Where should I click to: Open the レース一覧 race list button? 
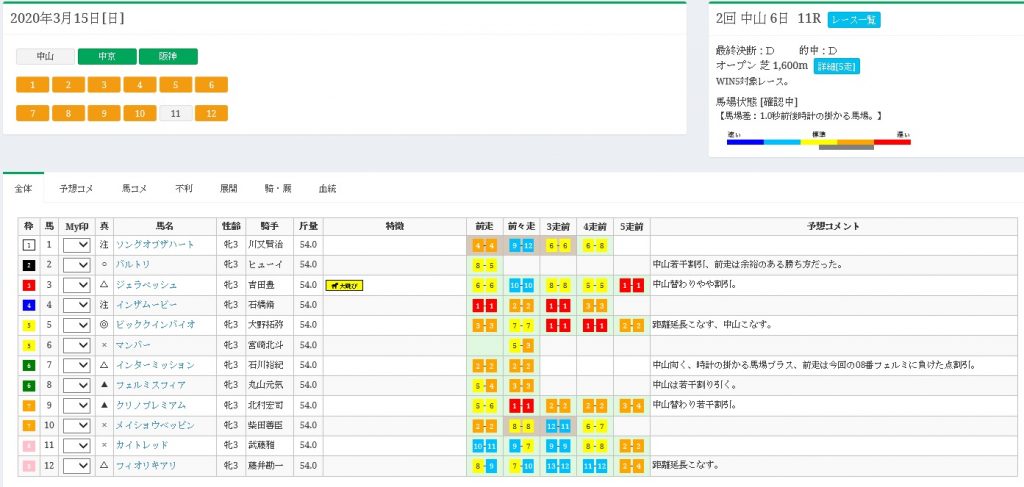(x=854, y=20)
